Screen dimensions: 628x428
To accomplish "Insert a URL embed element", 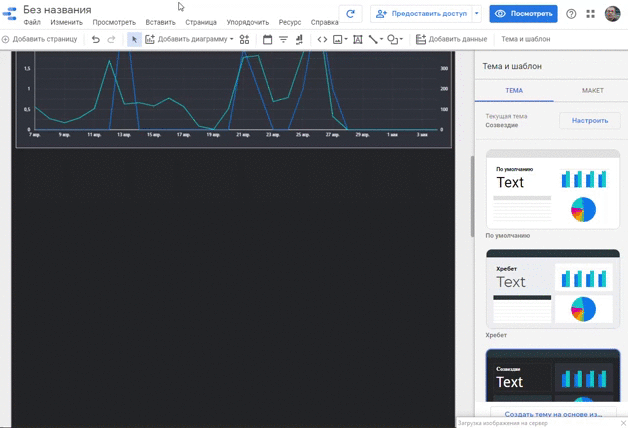I will [322, 39].
